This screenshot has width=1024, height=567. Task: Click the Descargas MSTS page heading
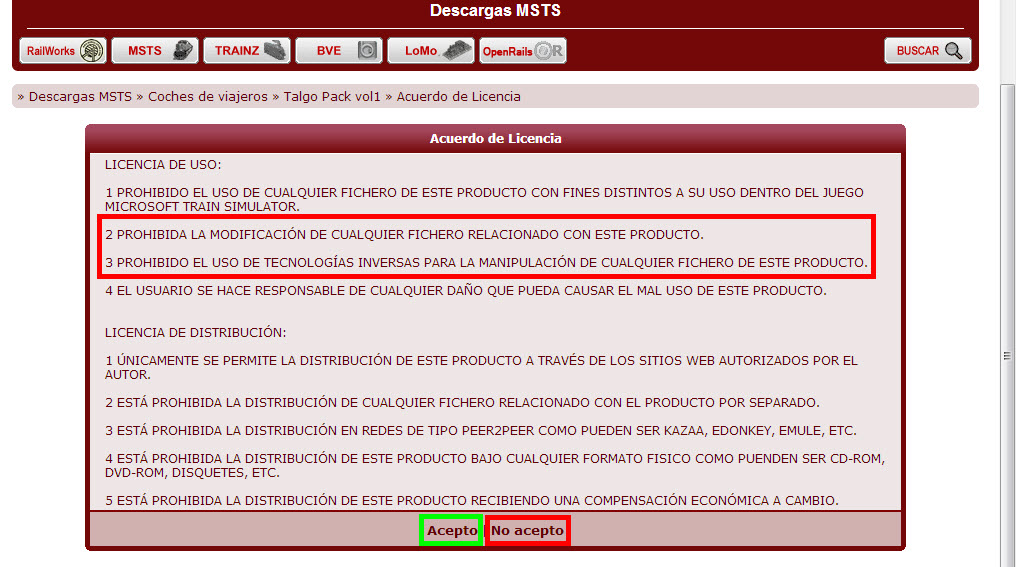pos(495,12)
